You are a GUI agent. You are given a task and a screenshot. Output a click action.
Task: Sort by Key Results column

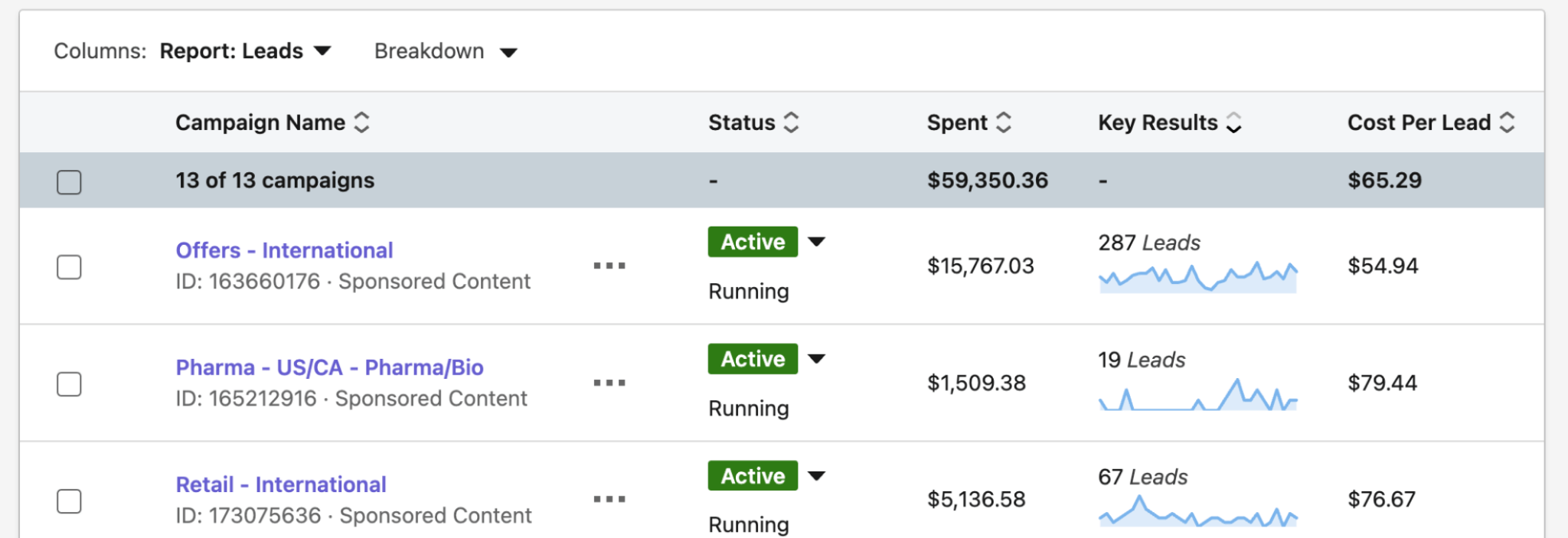[x=1233, y=122]
